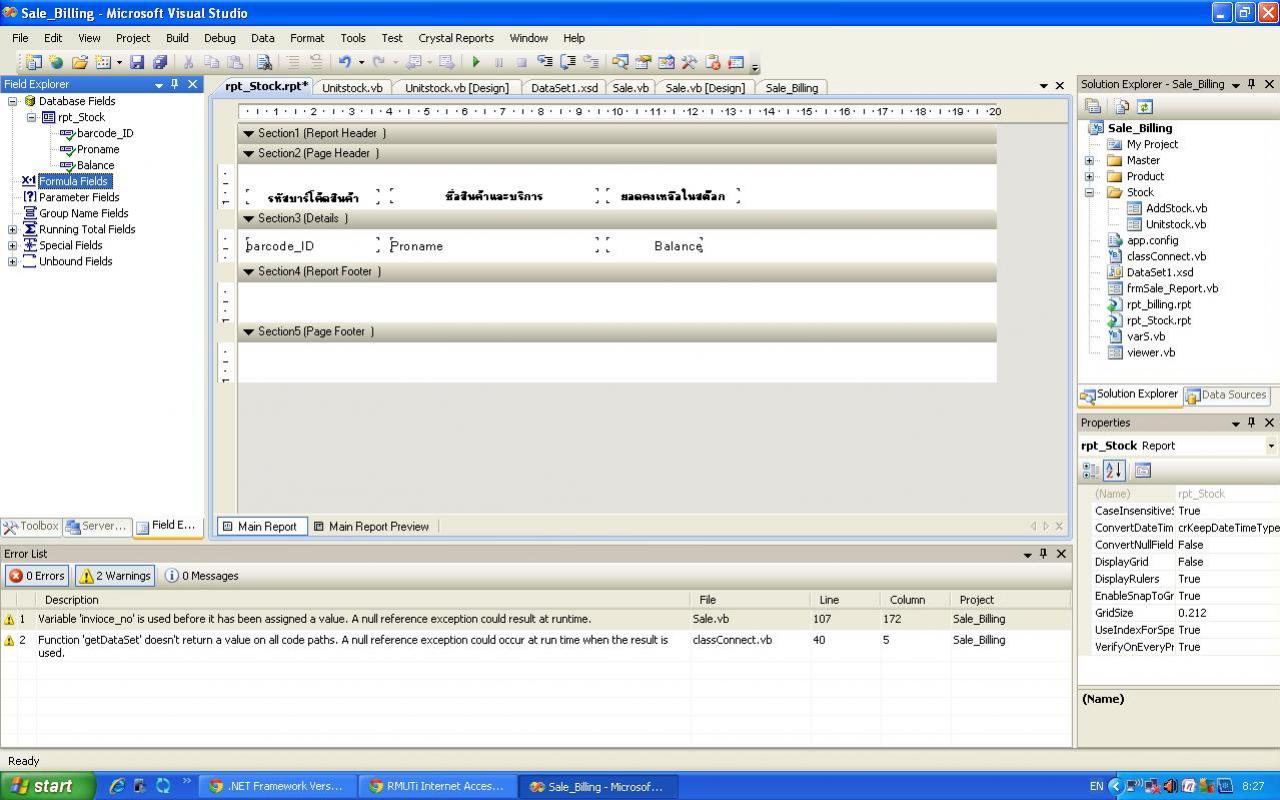Click the Find in Files toolbar icon
The width and height of the screenshot is (1280, 800).
coord(264,62)
